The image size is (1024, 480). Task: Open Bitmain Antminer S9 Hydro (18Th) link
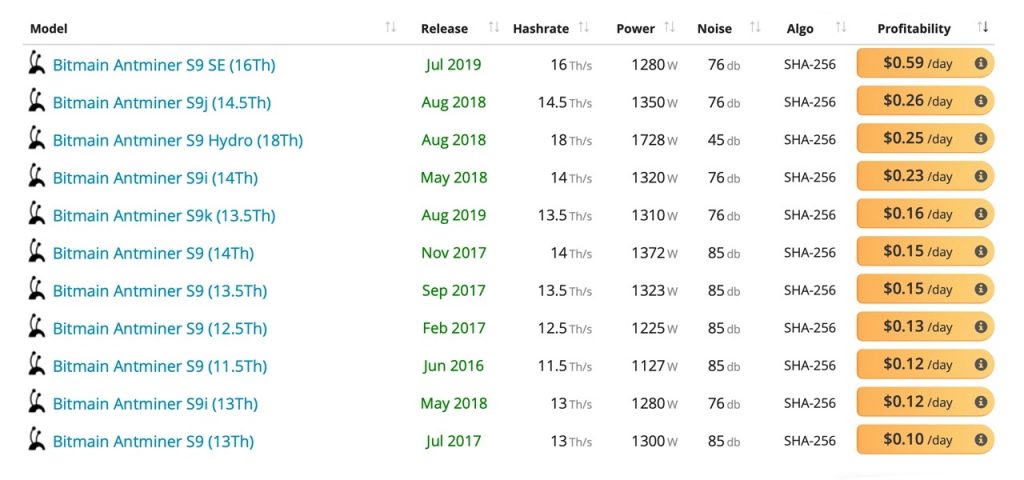(178, 140)
